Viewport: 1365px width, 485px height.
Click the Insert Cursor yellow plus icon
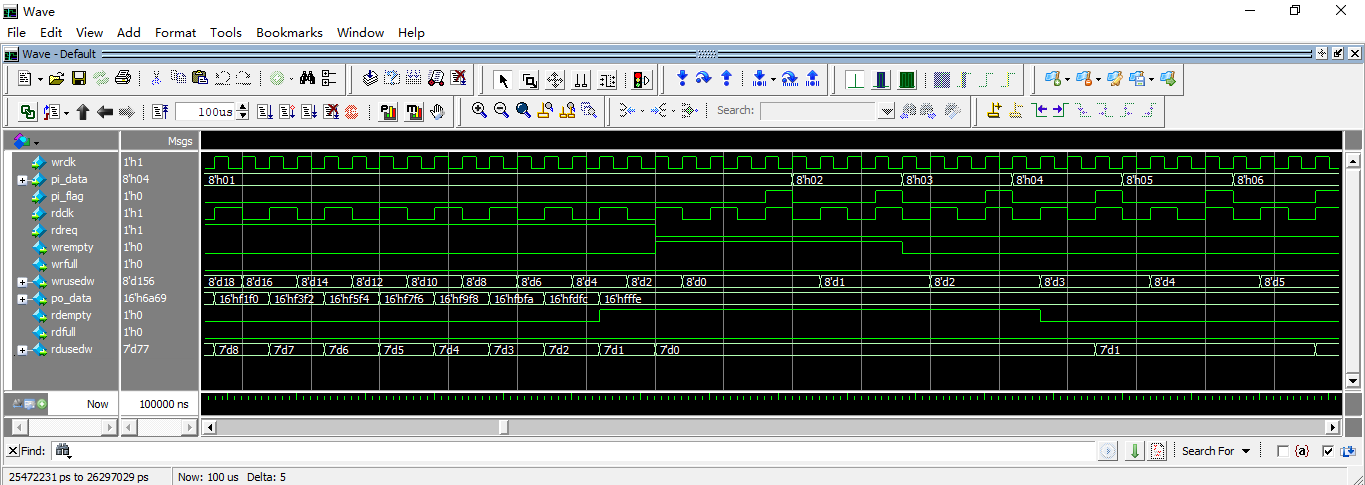point(994,111)
